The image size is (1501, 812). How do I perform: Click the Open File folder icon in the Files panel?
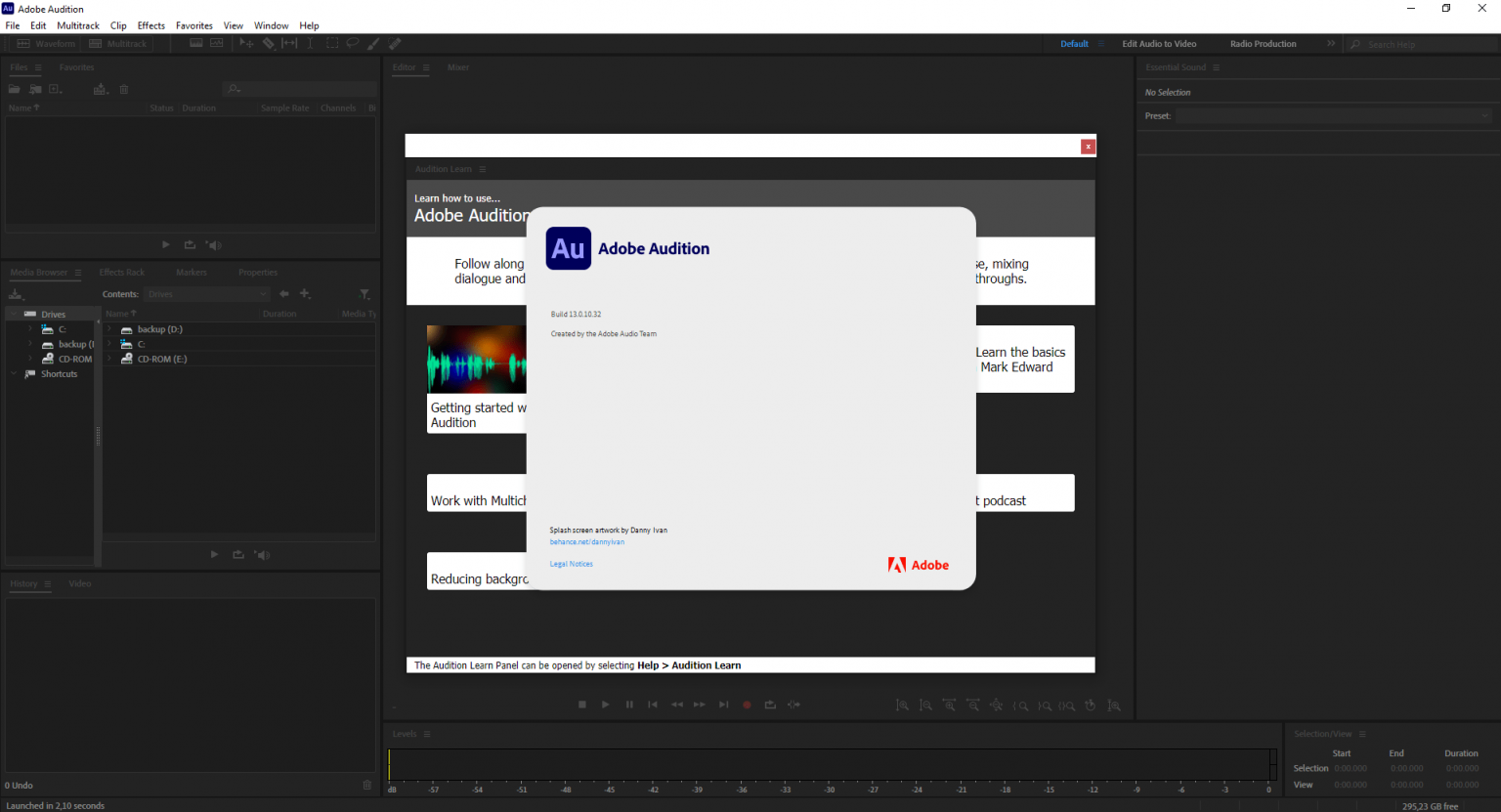[x=15, y=89]
